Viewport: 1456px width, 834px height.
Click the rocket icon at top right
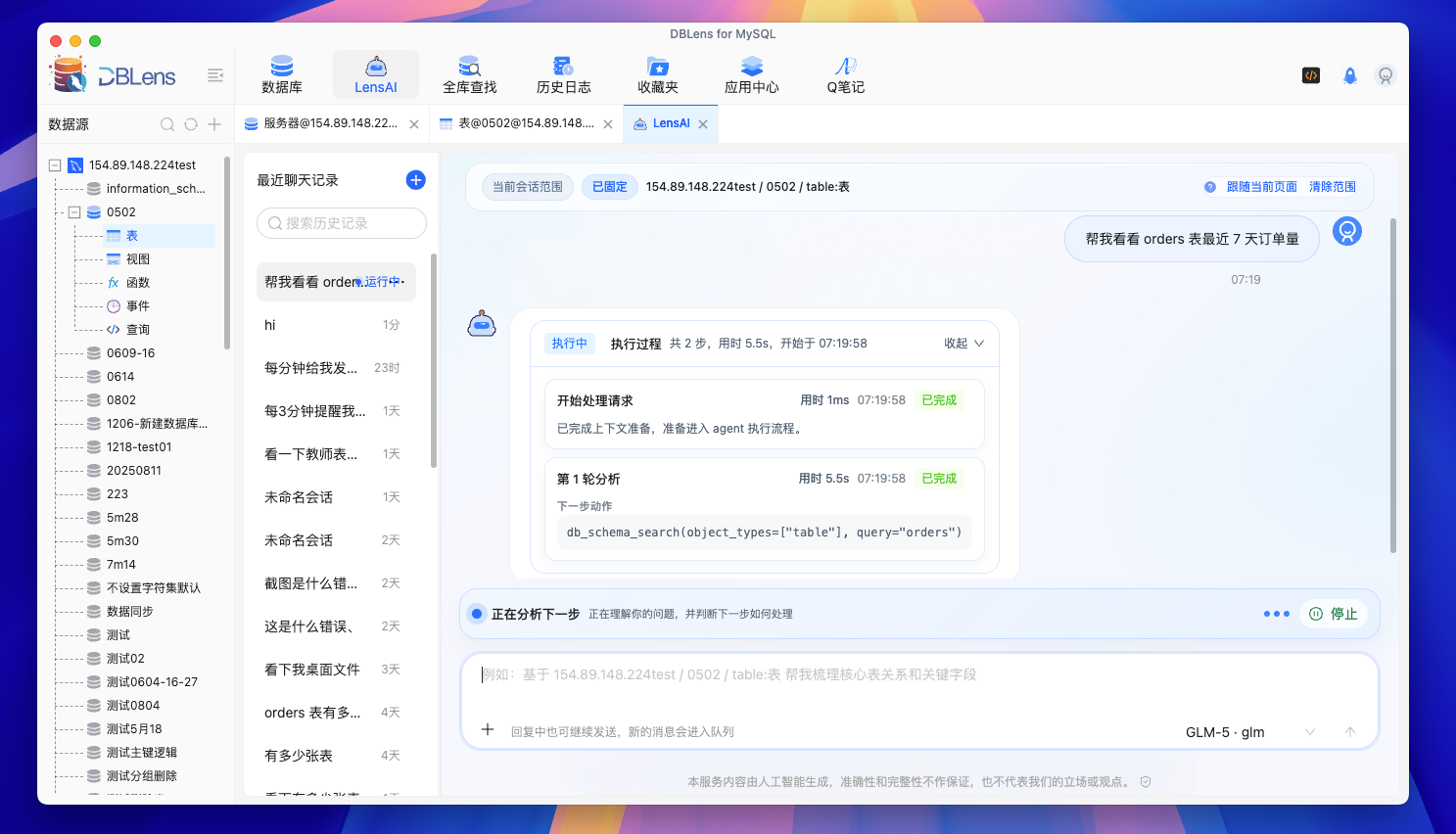tap(1350, 75)
